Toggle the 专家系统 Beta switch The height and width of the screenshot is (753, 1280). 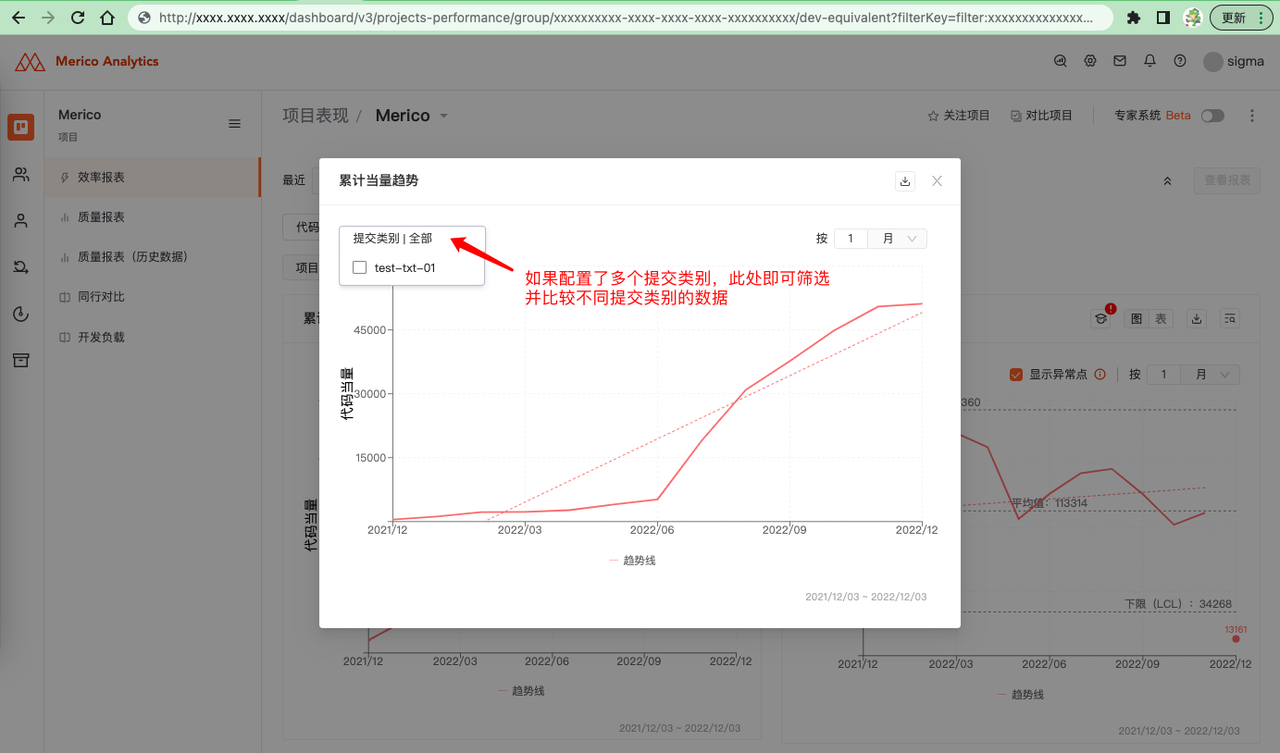point(1213,116)
